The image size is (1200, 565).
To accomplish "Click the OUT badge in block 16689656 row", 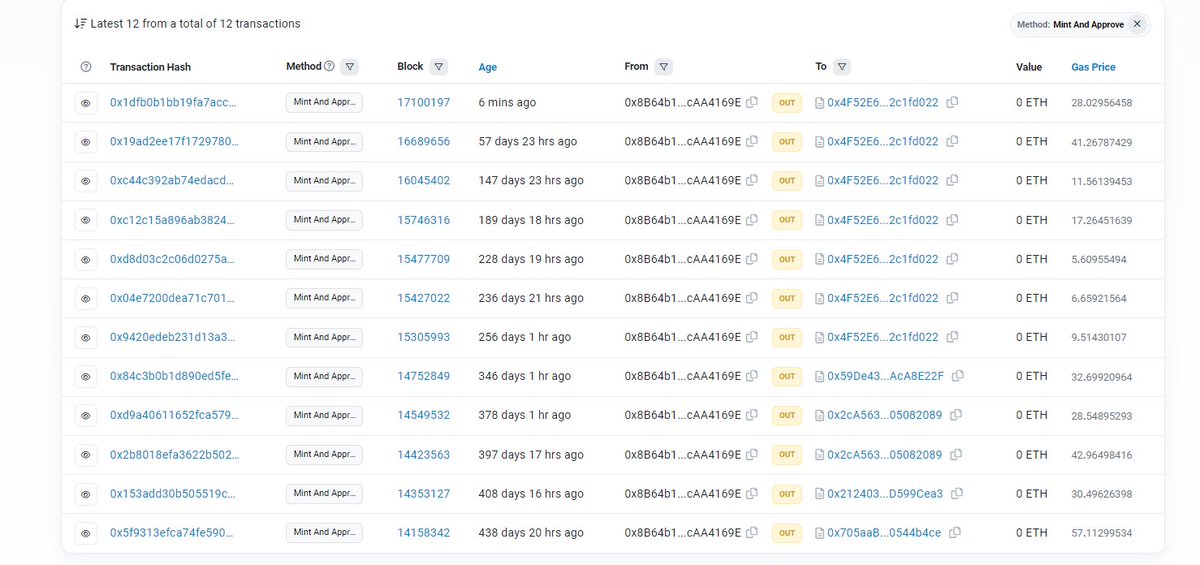I will tap(787, 142).
